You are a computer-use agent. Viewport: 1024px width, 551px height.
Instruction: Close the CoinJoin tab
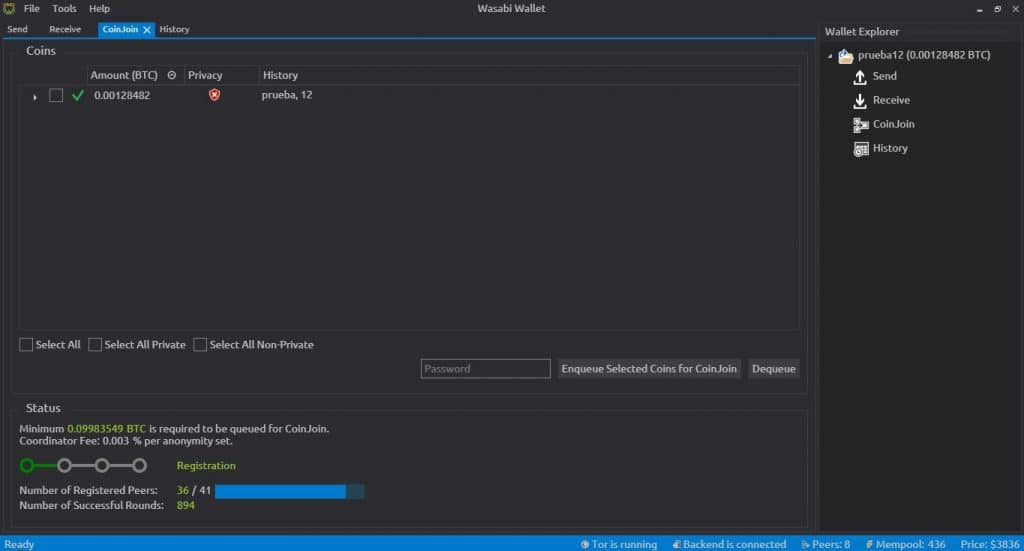click(147, 30)
